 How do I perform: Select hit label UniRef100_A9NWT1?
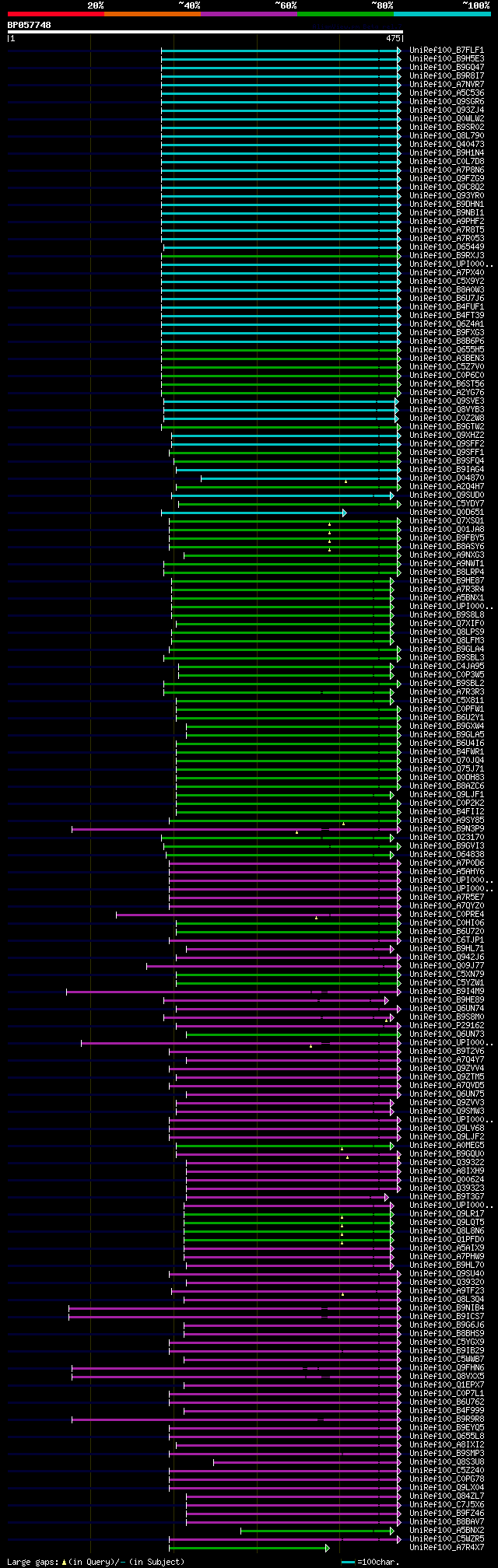point(447,563)
